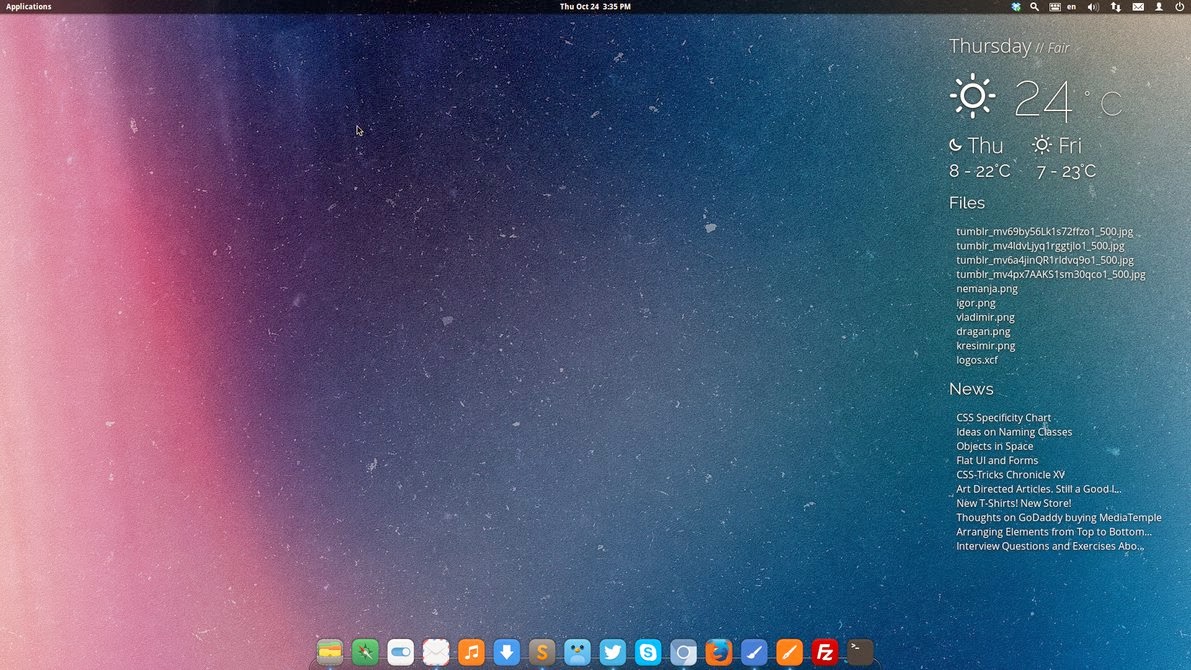This screenshot has width=1191, height=670.
Task: Click the mail envelope icon in the tray
Action: pos(1137,7)
